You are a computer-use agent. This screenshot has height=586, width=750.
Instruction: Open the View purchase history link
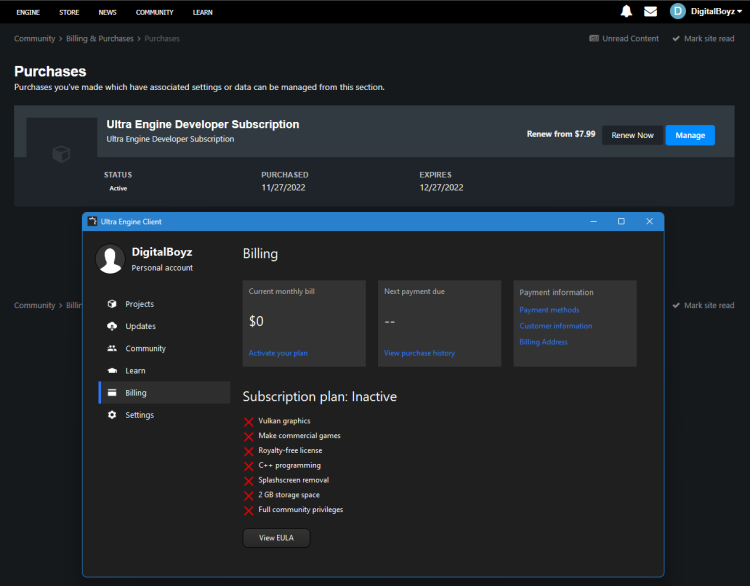(x=419, y=353)
